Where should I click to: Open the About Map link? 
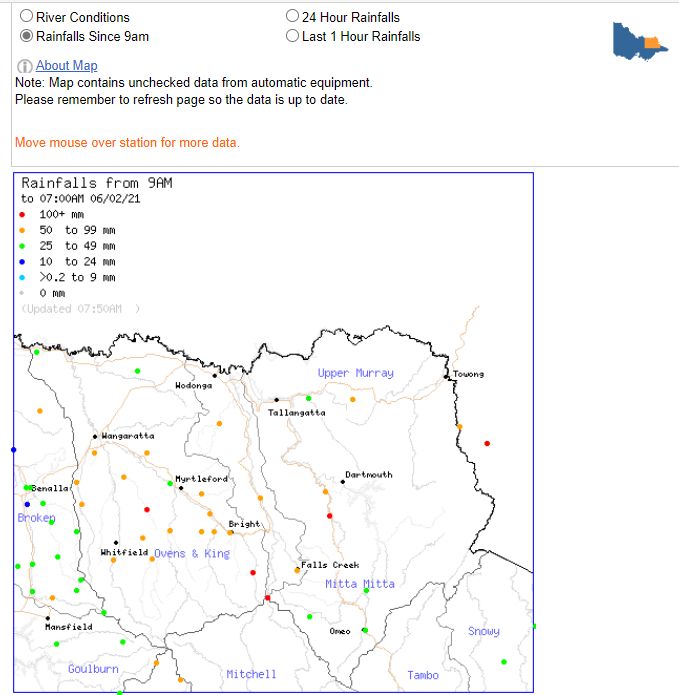tap(66, 66)
